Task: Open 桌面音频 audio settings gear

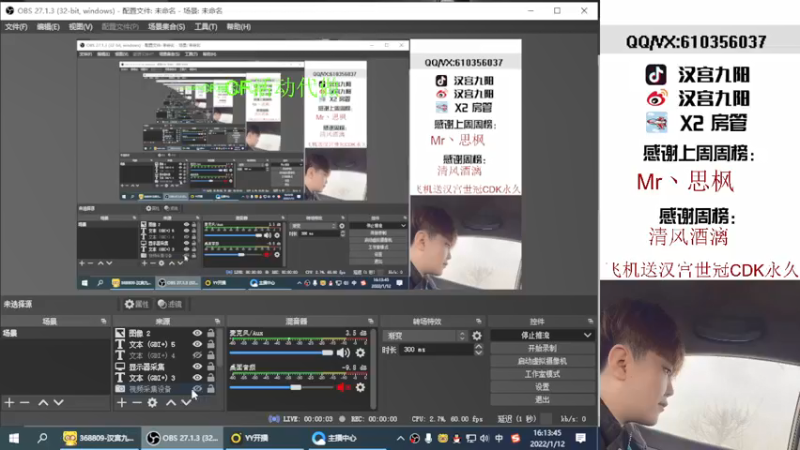Action: [360, 387]
